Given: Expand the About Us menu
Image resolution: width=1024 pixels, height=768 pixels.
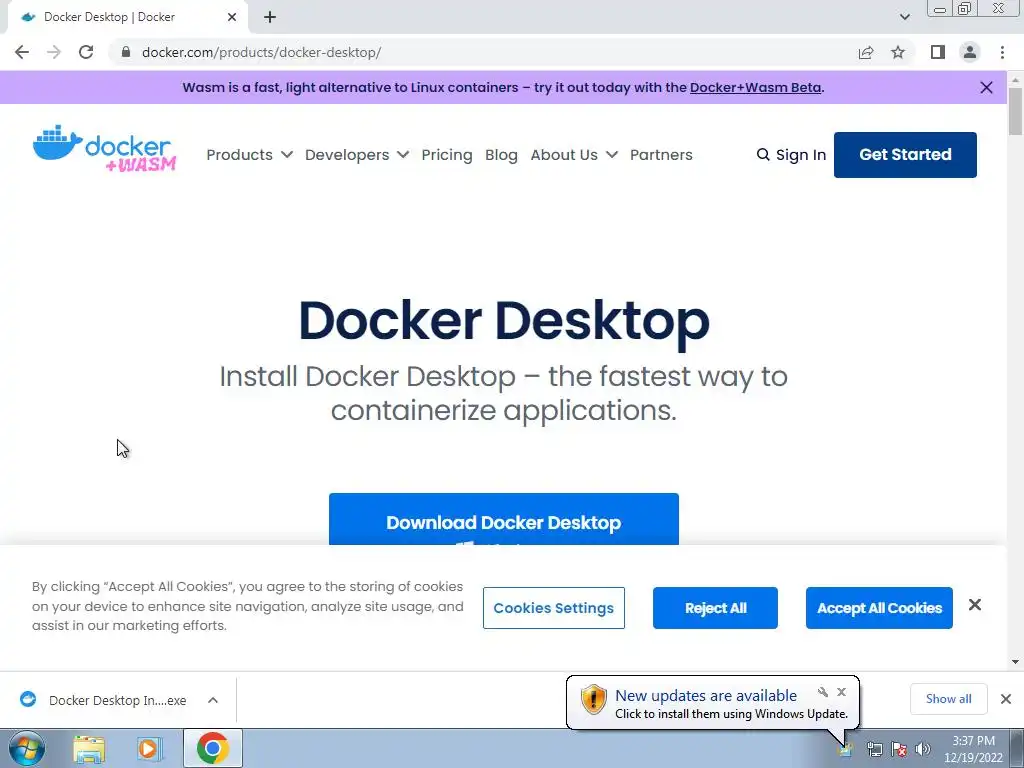Looking at the screenshot, I should click(574, 155).
